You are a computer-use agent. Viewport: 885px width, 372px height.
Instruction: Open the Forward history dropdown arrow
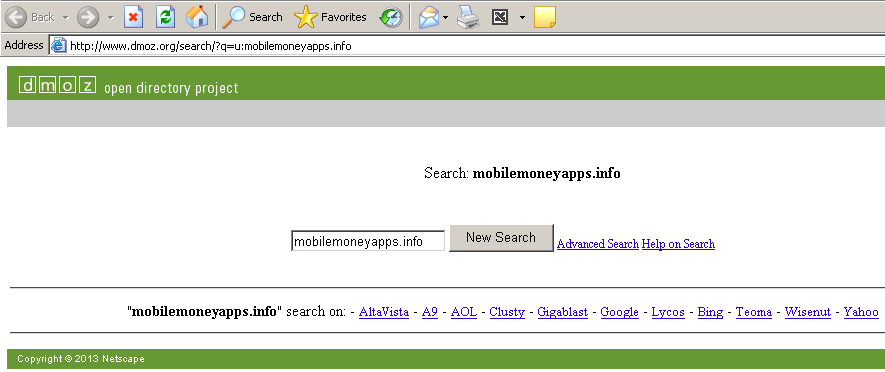pyautogui.click(x=110, y=17)
